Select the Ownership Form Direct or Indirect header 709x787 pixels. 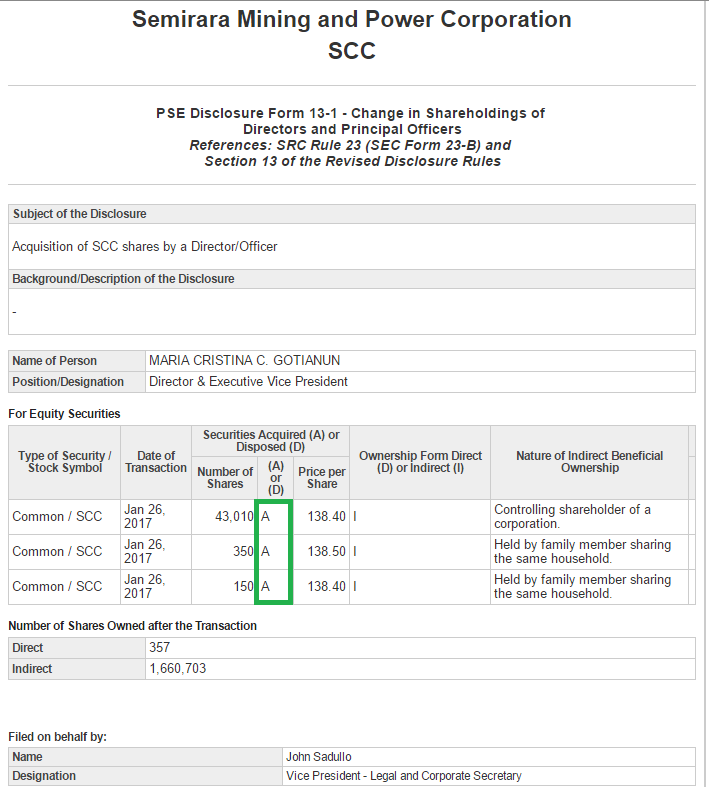click(x=420, y=462)
